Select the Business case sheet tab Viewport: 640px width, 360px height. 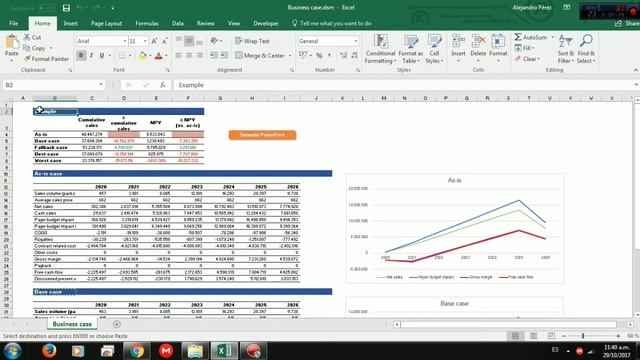coord(72,324)
